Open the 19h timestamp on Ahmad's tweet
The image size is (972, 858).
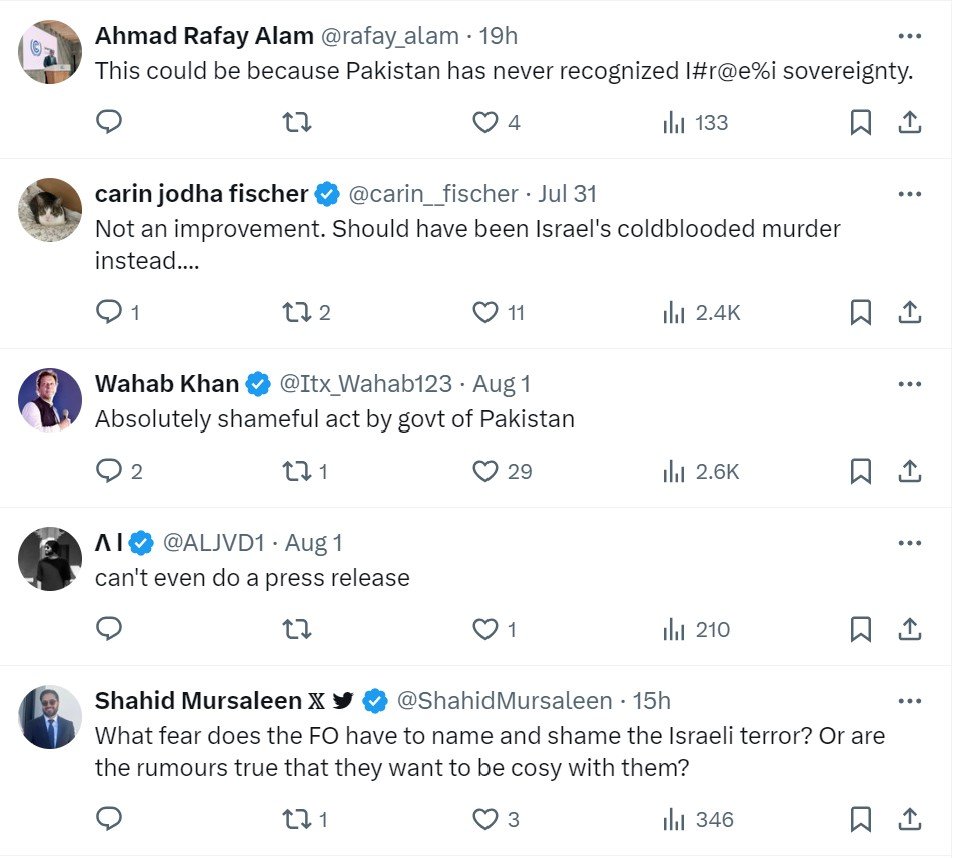pos(498,36)
